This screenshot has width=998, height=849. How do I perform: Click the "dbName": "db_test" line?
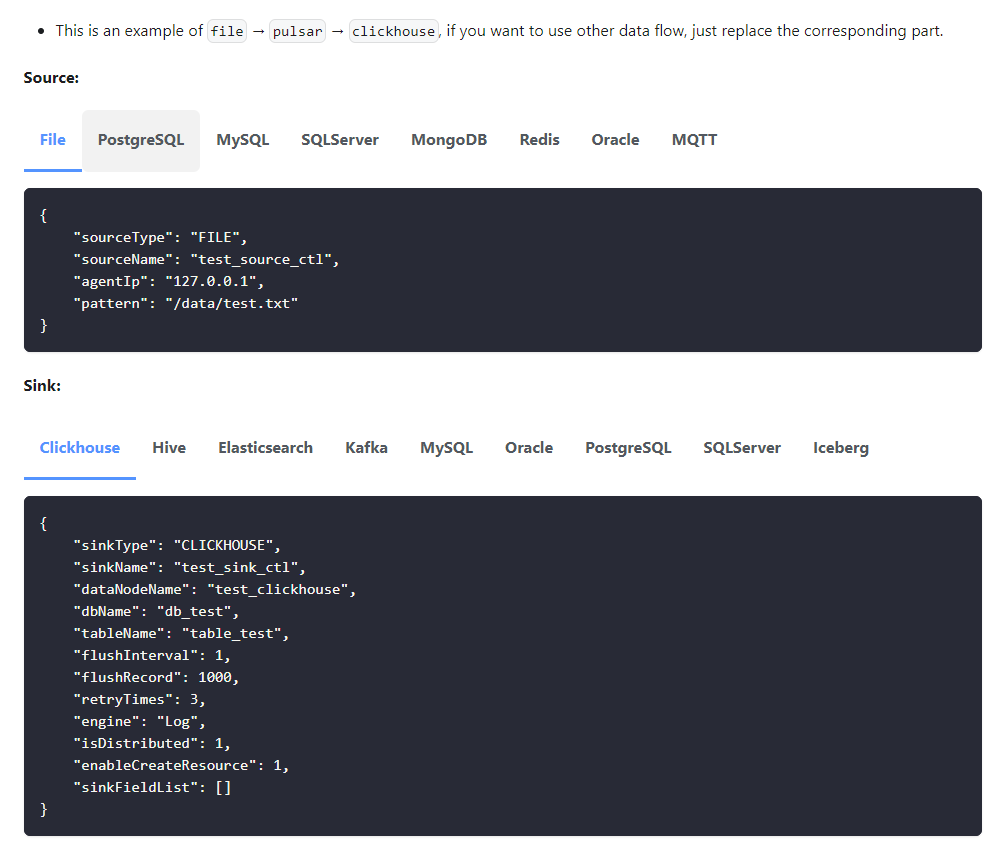pos(156,612)
